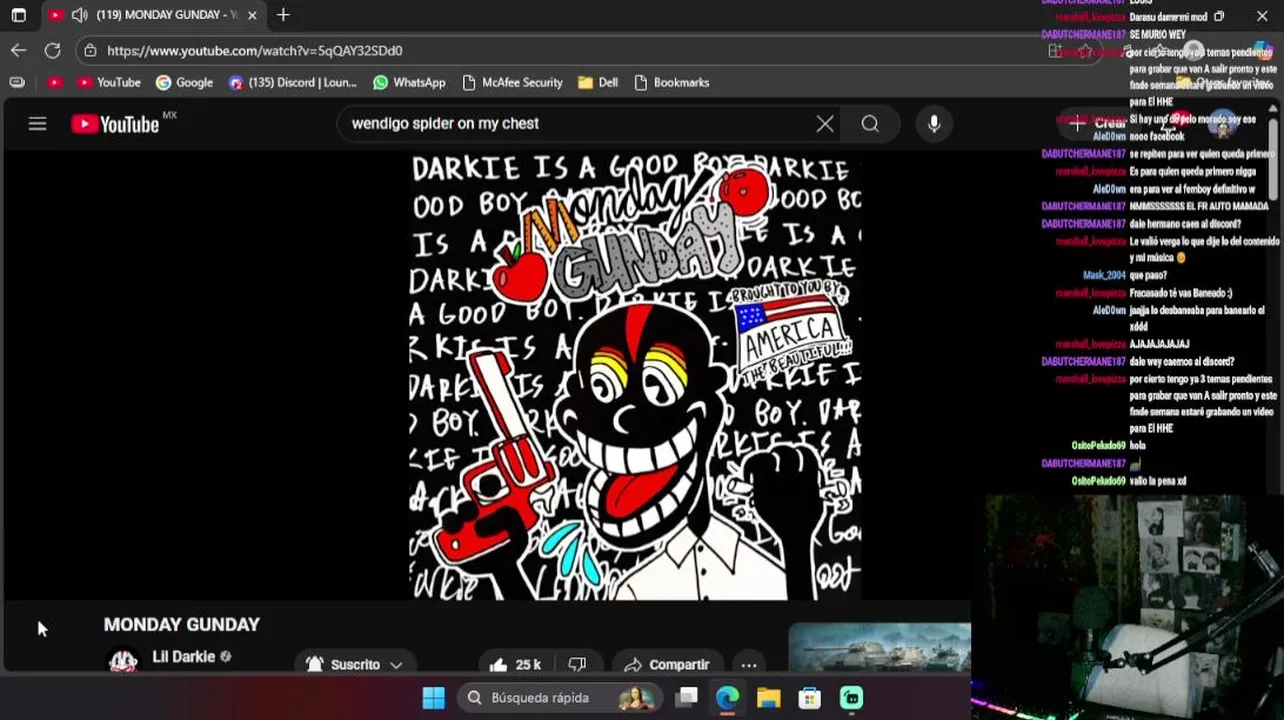Viewport: 1284px width, 720px height.
Task: Click chat message 'vallo la pena xd'
Action: [x=1157, y=481]
